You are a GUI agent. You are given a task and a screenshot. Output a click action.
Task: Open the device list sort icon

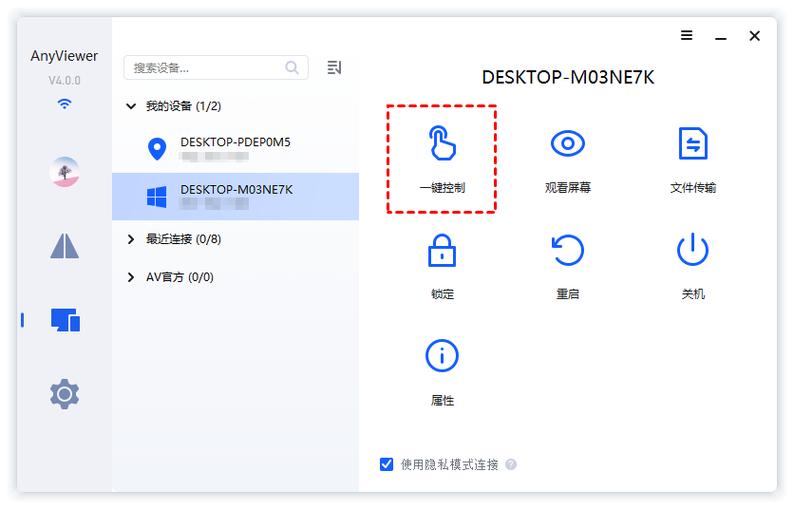(334, 67)
